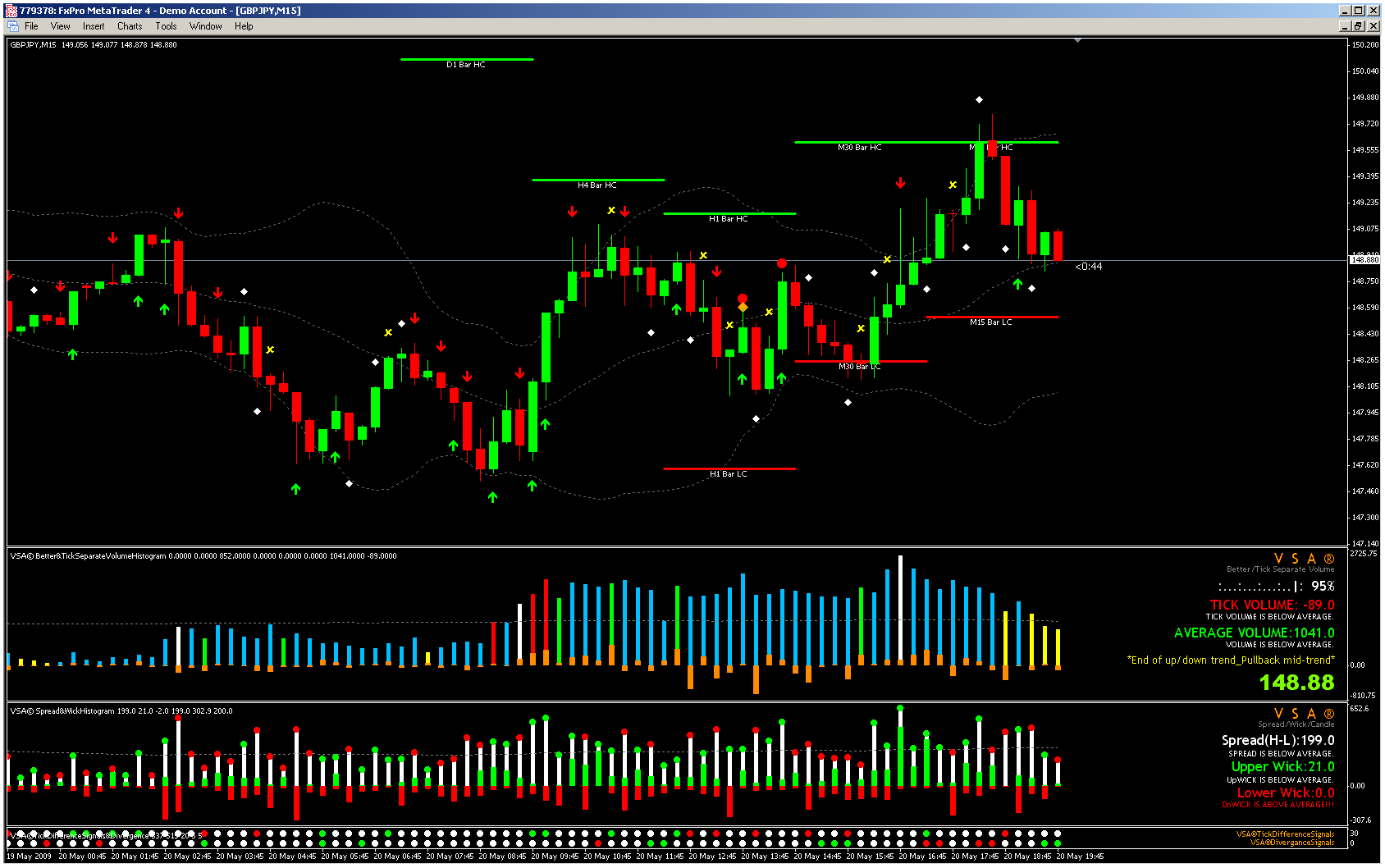
Task: Open the Tools menu
Action: (166, 26)
